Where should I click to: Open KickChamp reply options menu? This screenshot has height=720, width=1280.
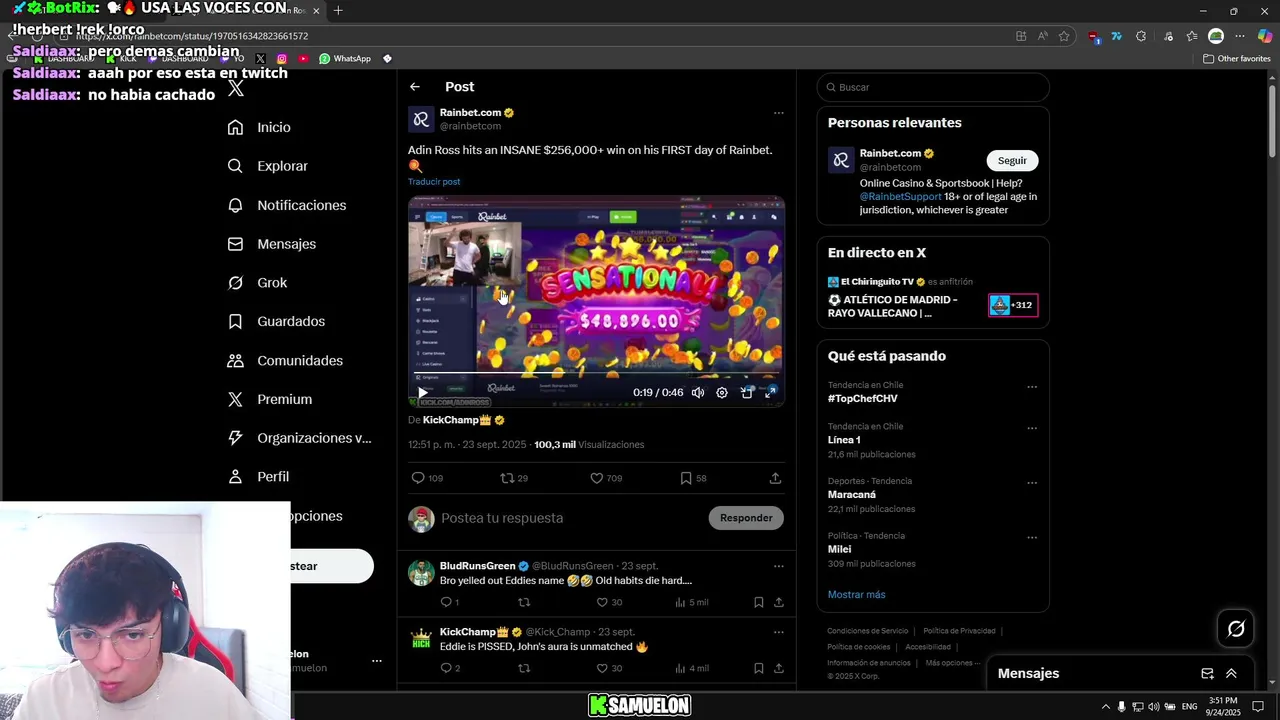[779, 632]
